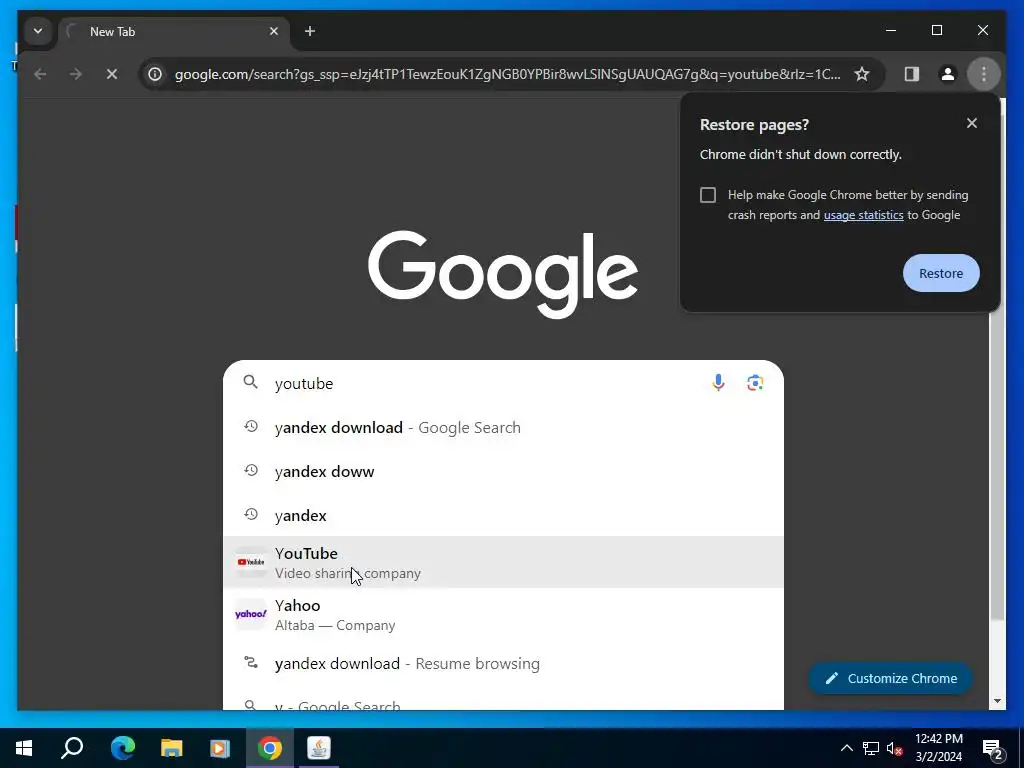Screen dimensions: 1024x768
Task: Click the page vertical scrollbar
Action: point(997,366)
